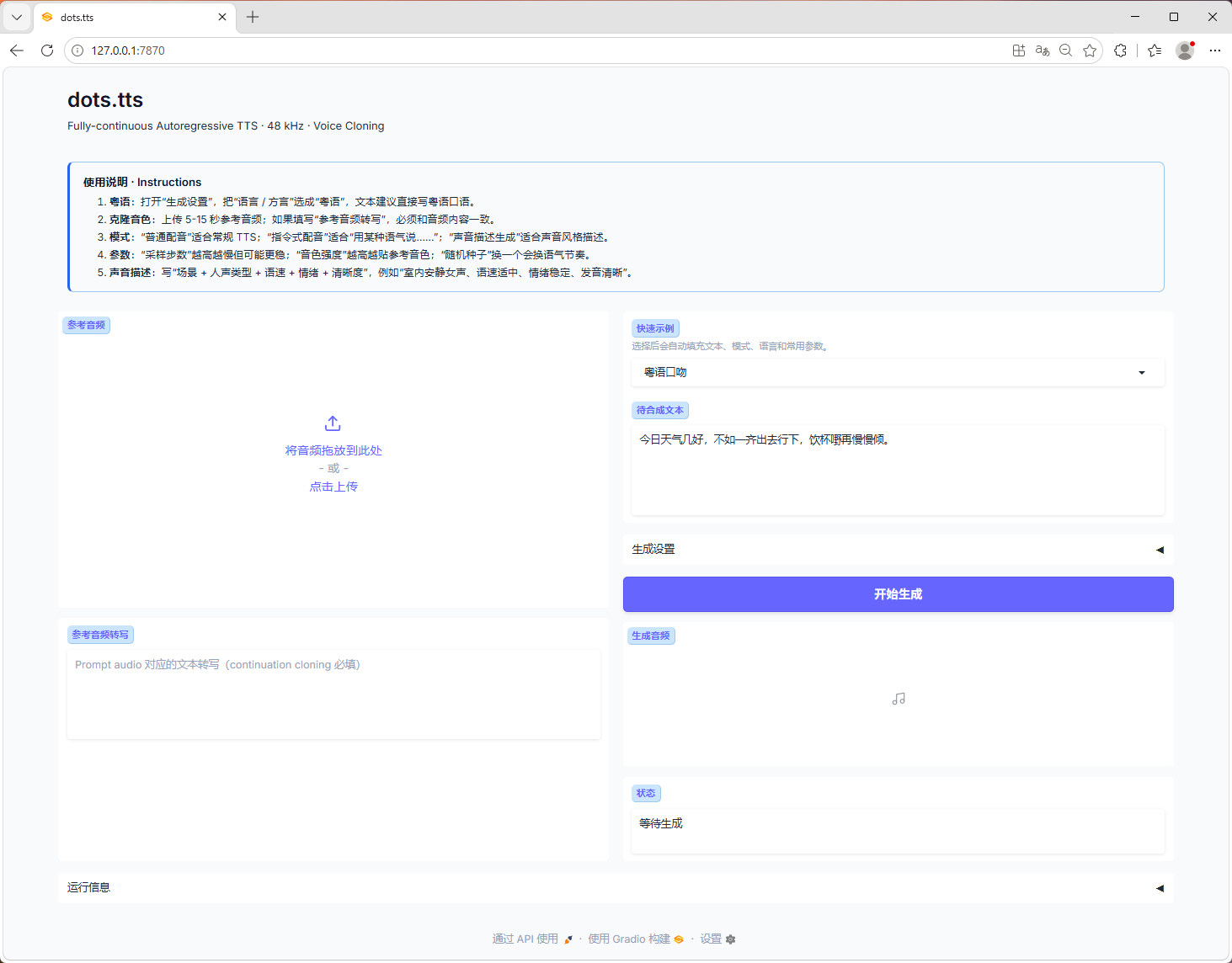
Task: Minimize the browser window
Action: (1135, 17)
